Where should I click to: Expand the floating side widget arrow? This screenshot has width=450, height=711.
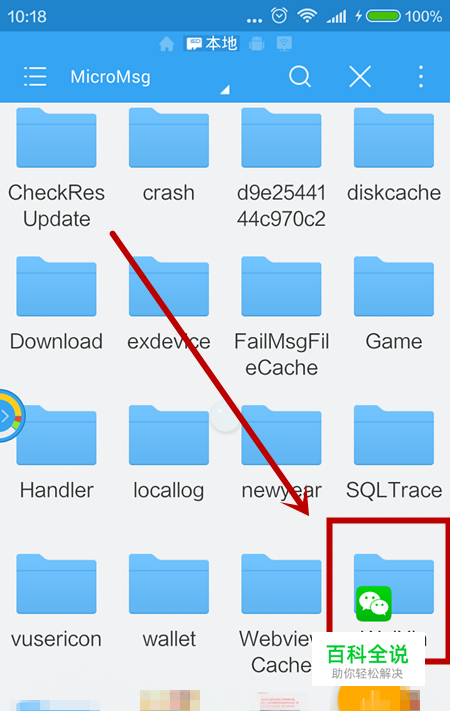click(x=5, y=416)
